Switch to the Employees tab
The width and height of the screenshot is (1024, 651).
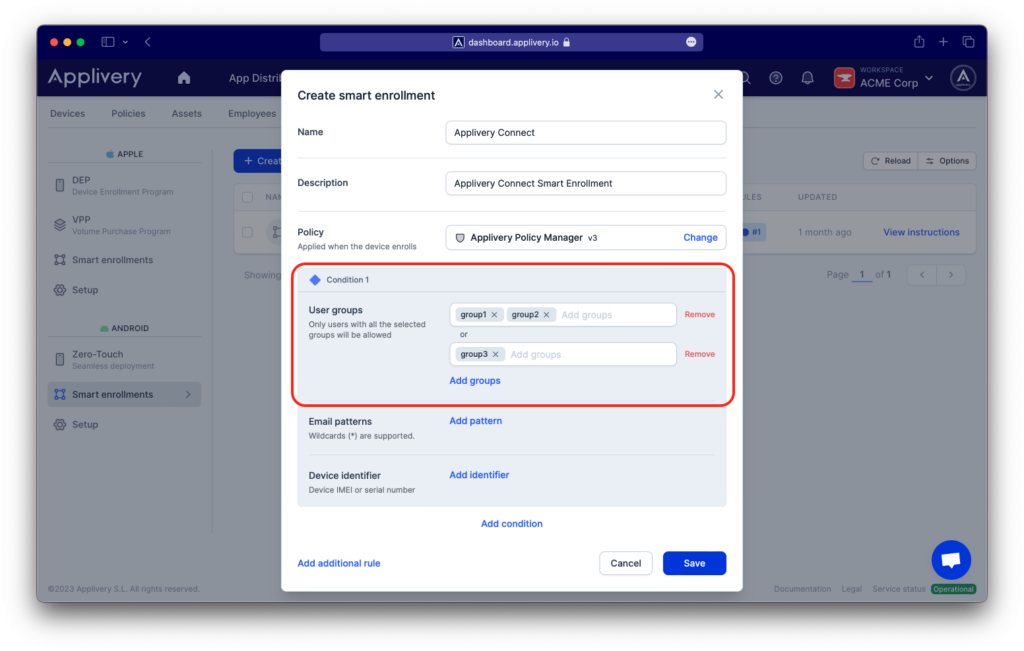(x=252, y=114)
